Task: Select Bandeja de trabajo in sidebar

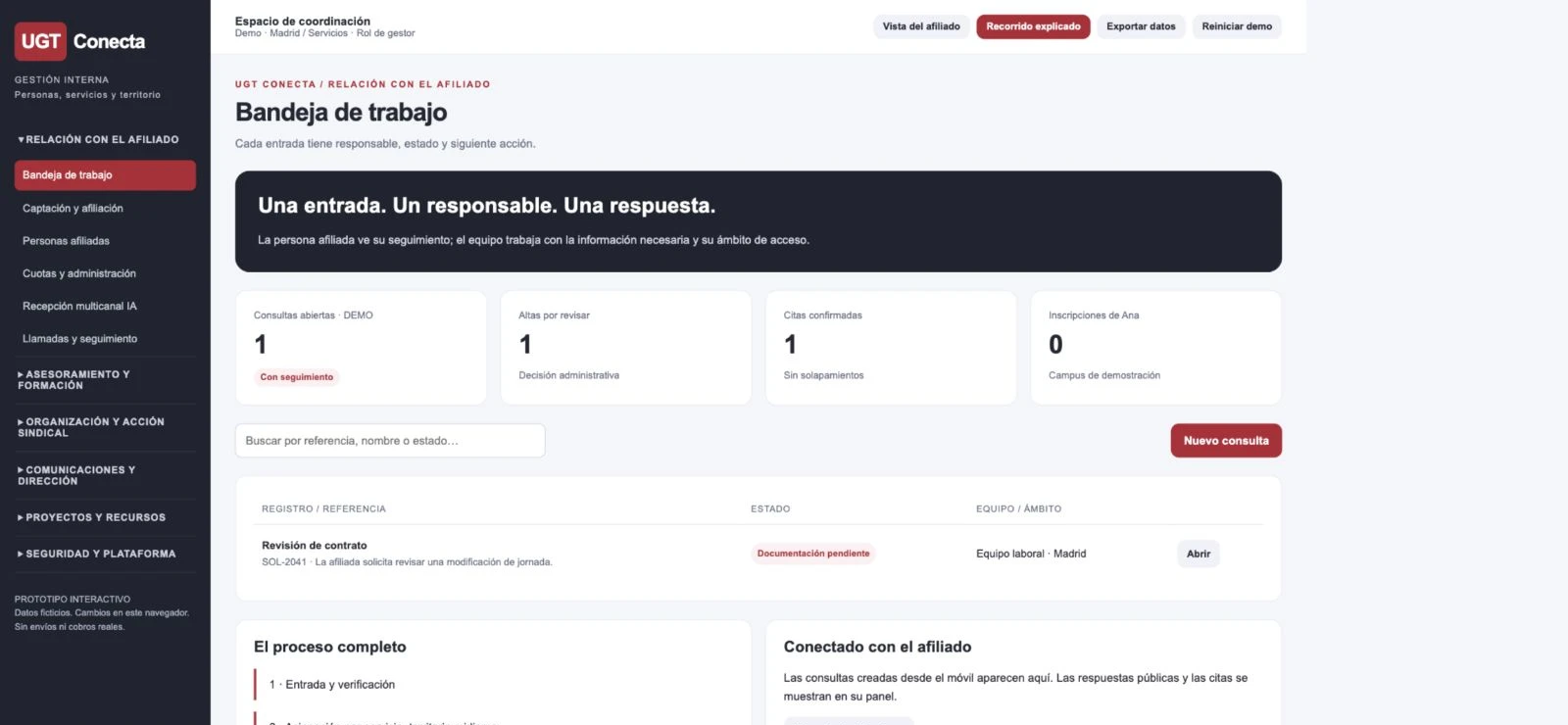Action: click(x=105, y=175)
